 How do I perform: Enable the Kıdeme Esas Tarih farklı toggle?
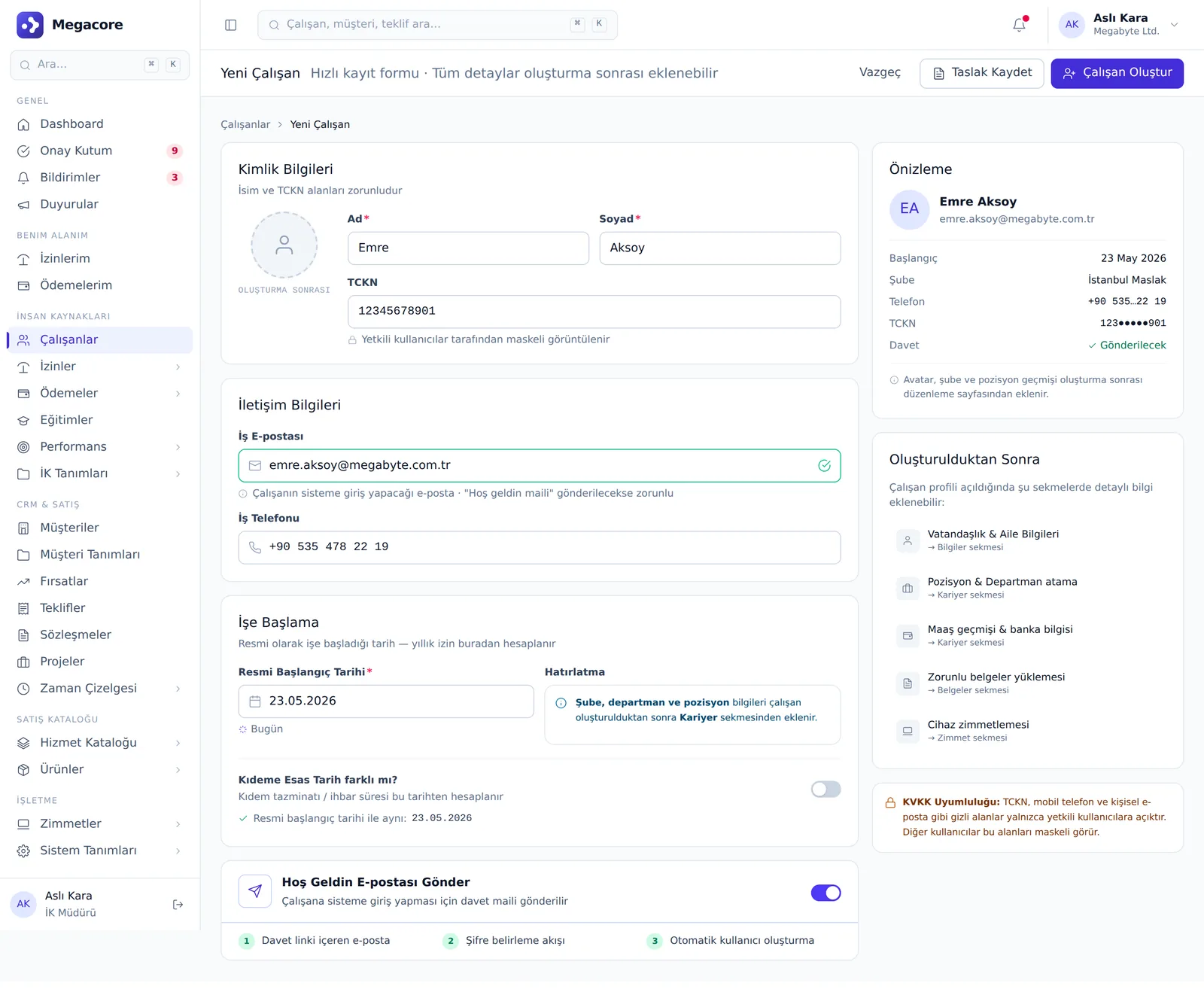[825, 790]
